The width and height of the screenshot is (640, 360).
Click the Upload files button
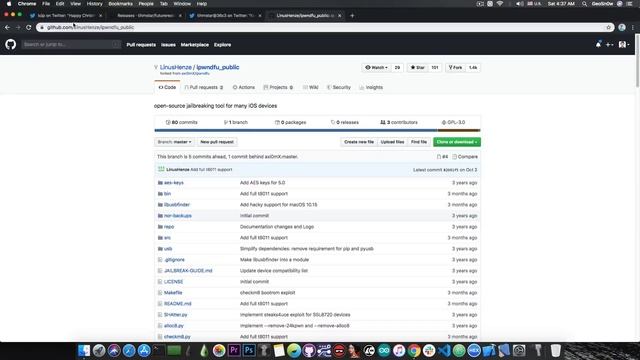(392, 142)
